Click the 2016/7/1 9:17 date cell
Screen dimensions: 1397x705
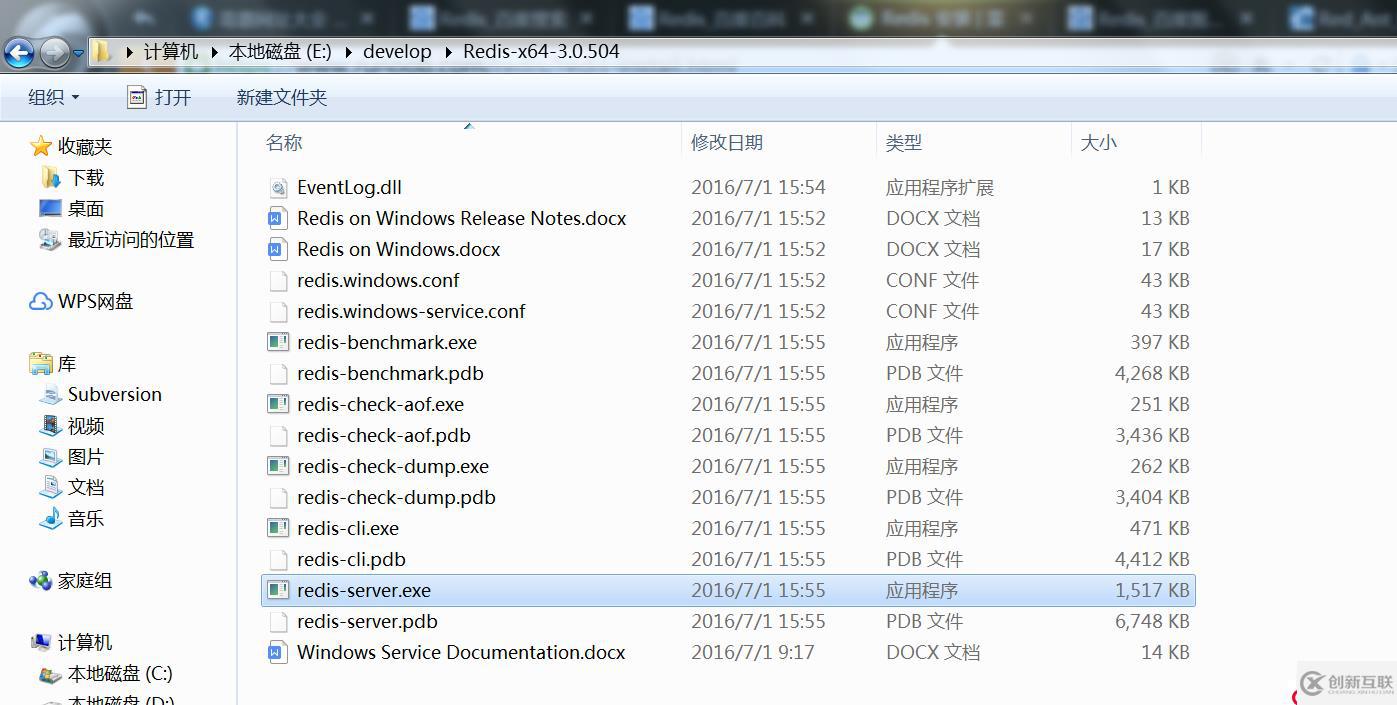pyautogui.click(x=753, y=652)
